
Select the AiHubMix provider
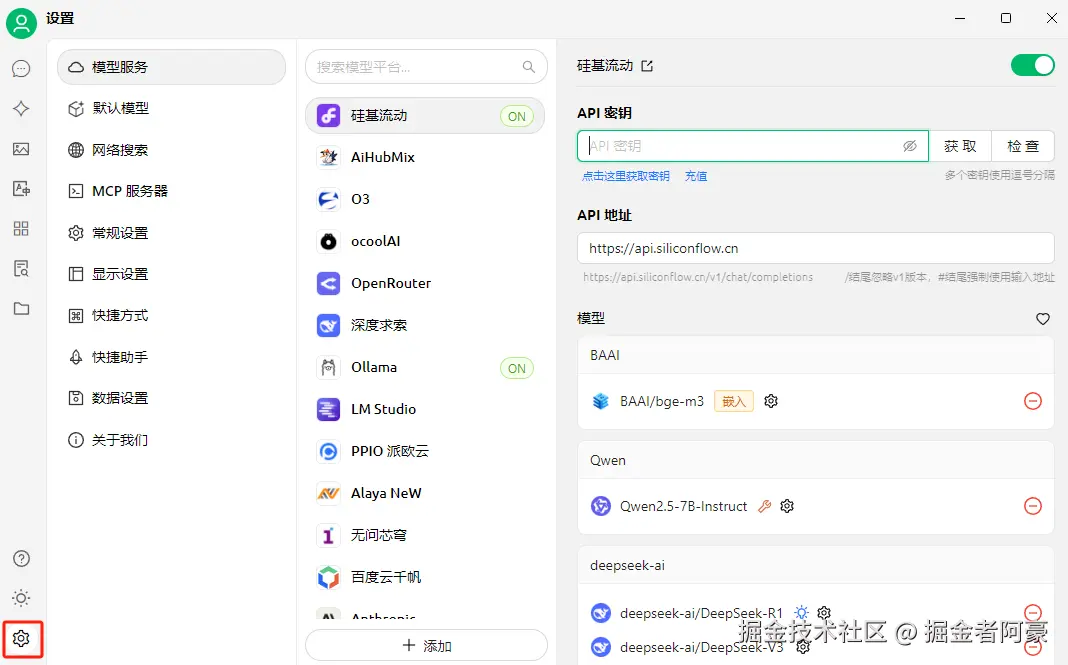point(425,157)
